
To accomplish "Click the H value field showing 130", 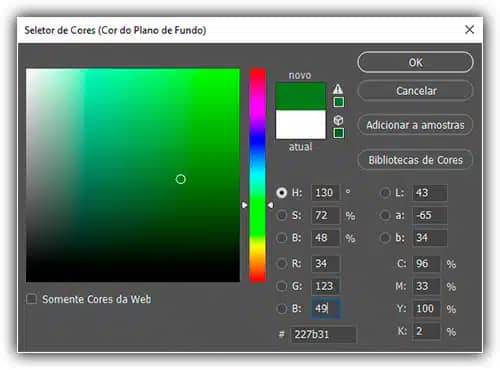I will pyautogui.click(x=326, y=193).
